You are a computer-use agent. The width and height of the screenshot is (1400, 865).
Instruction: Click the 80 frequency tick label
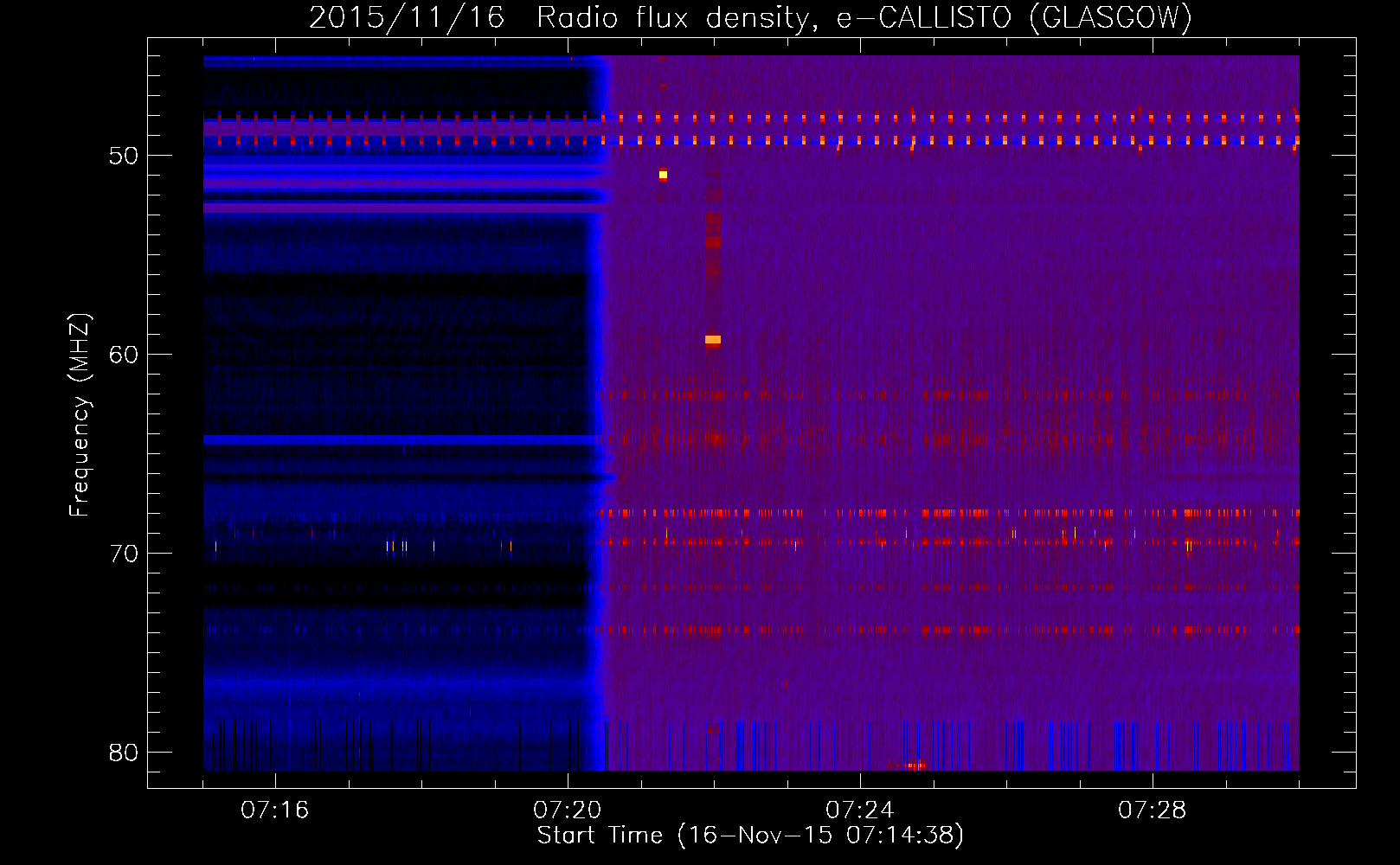coord(124,753)
